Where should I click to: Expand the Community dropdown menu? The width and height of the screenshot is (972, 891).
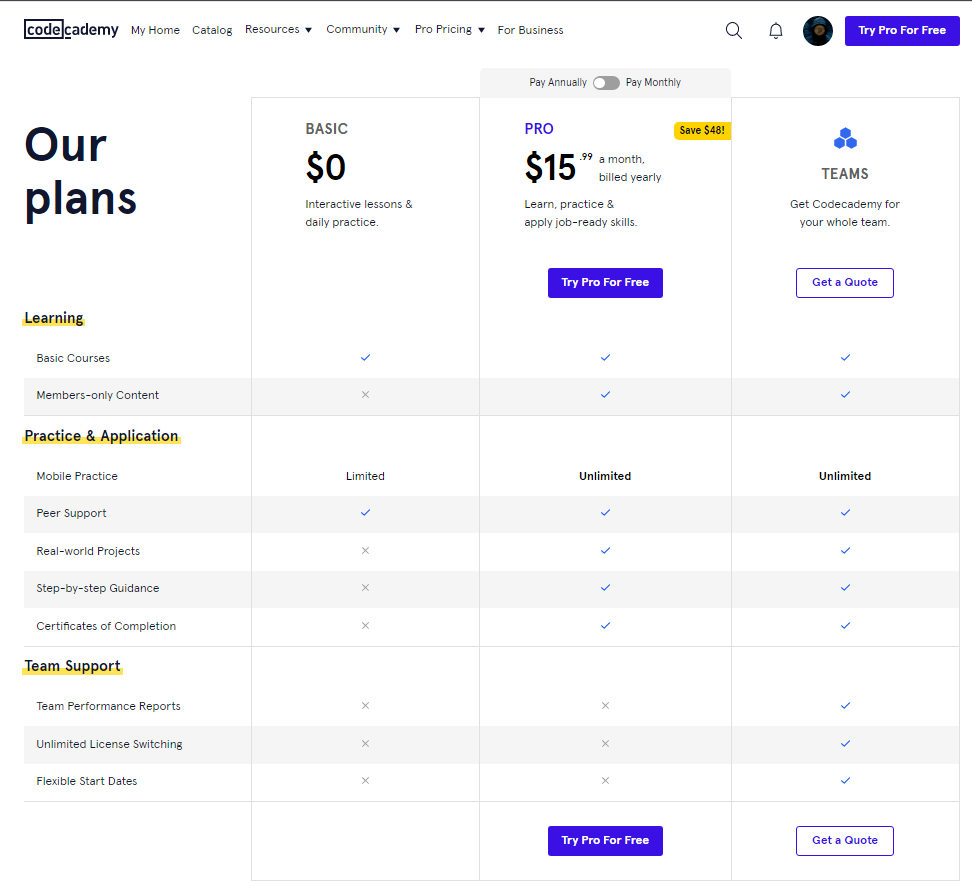click(363, 30)
